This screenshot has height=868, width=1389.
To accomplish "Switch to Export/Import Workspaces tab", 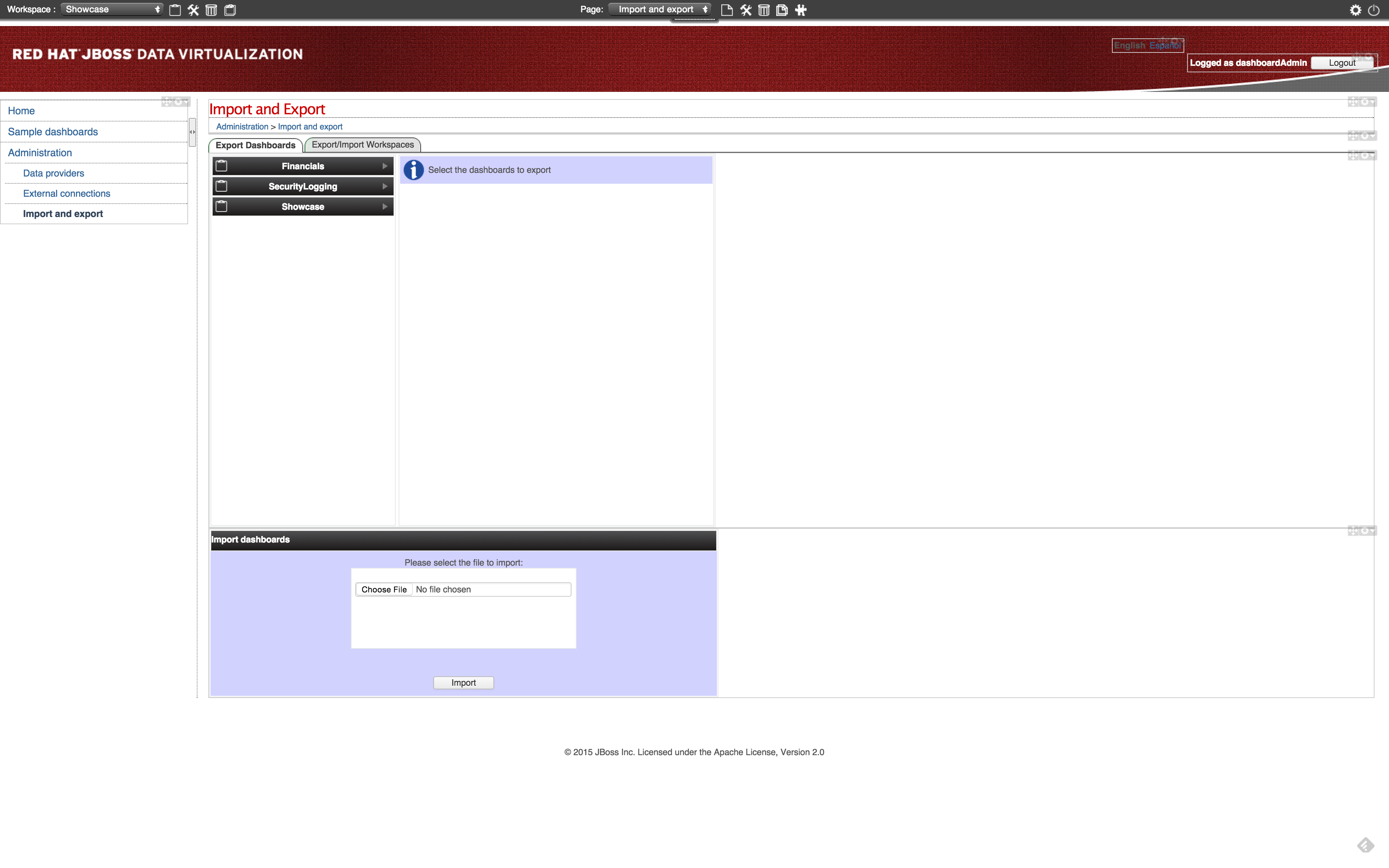I will [362, 145].
